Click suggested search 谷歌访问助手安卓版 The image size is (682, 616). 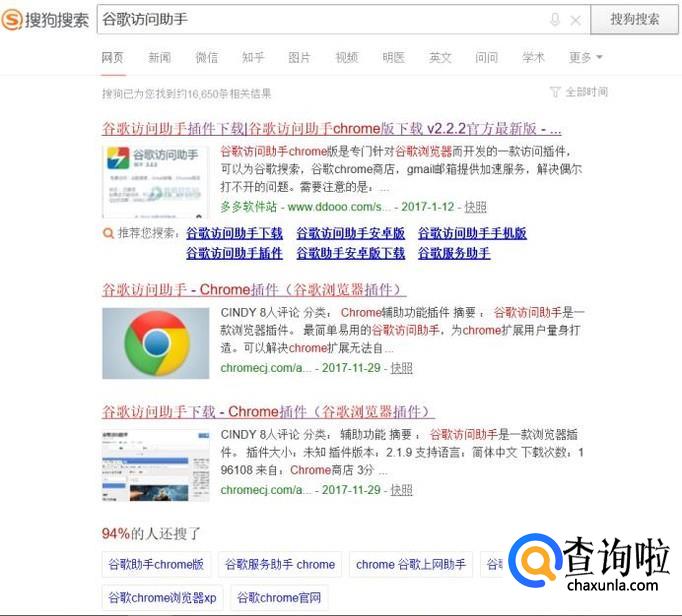tap(351, 233)
